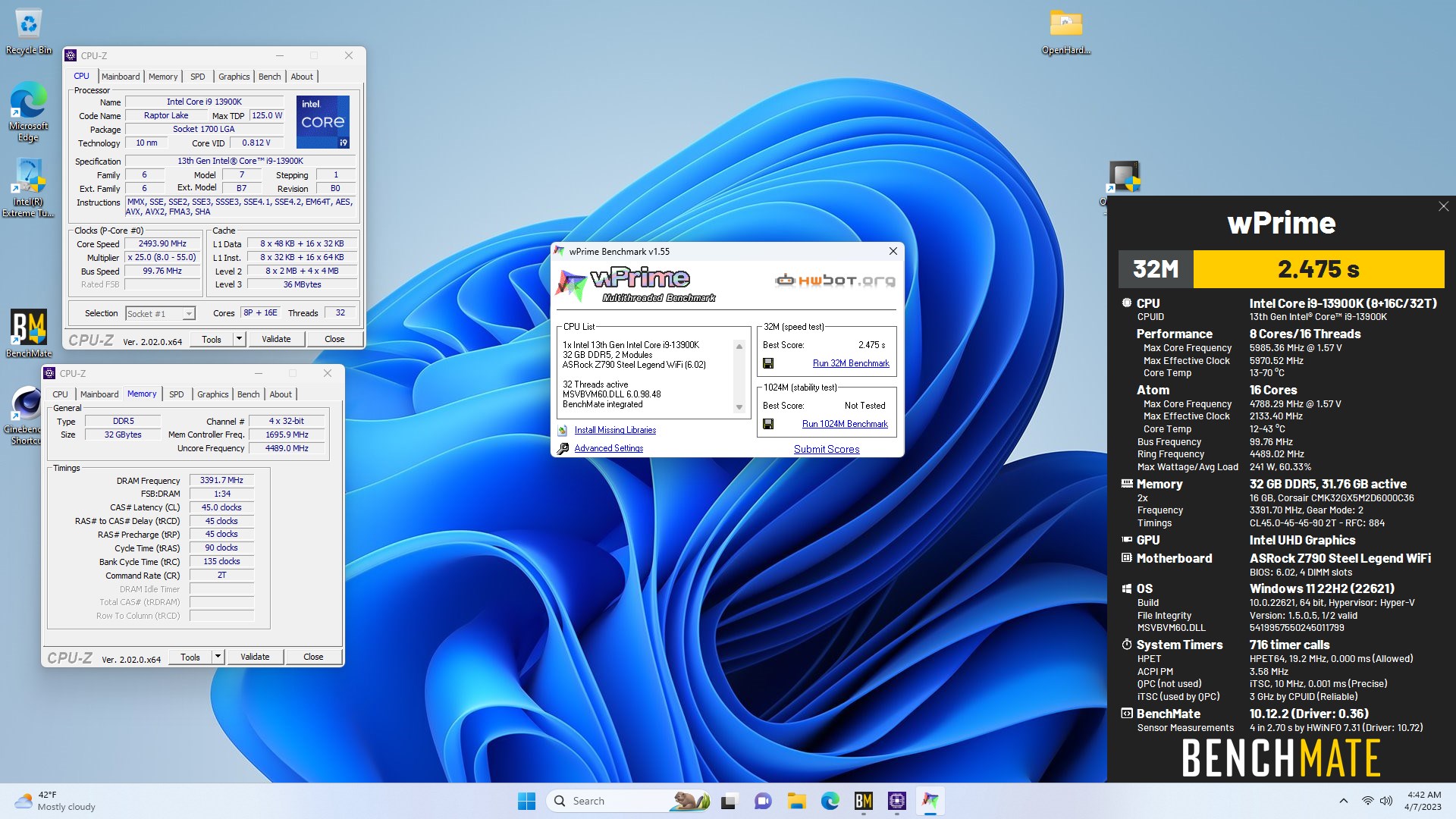The width and height of the screenshot is (1456, 819).
Task: Open Graphics tab in upper CPU-Z window
Action: [x=234, y=77]
